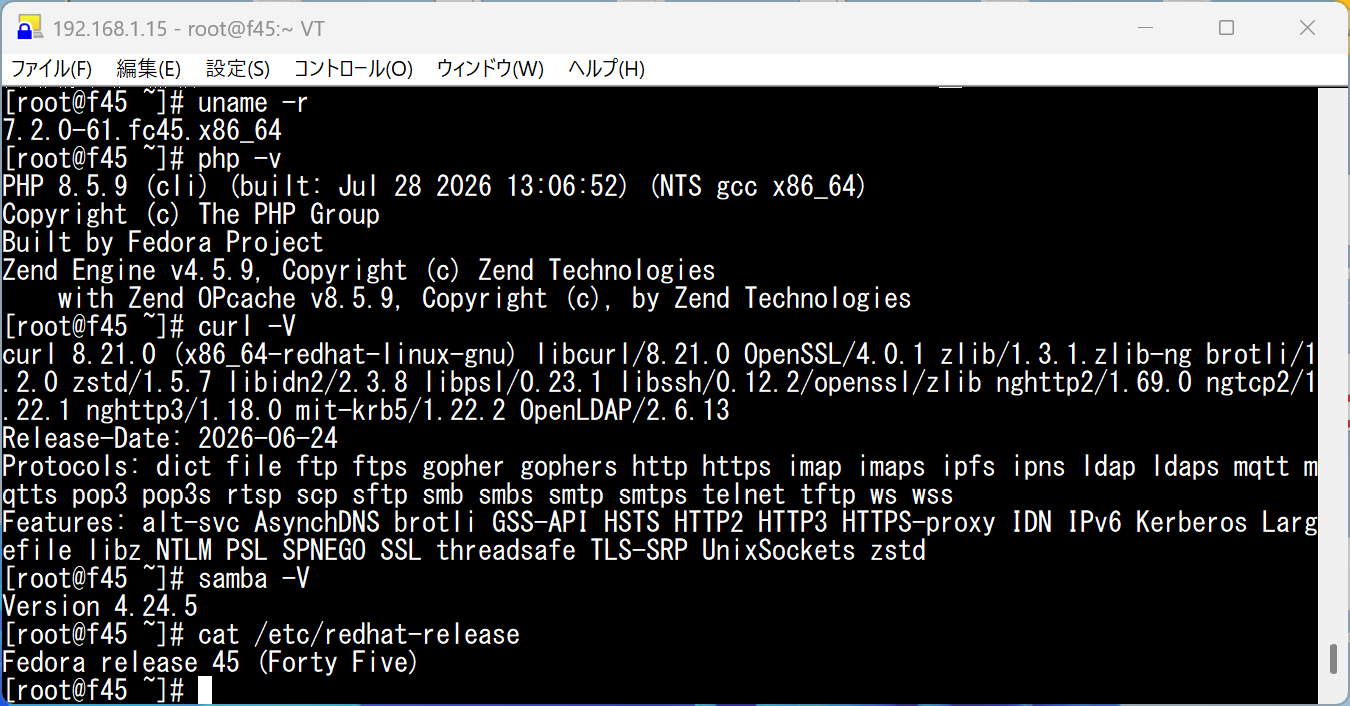This screenshot has height=706, width=1350.
Task: Click the "UnixSockets" feature text
Action: [778, 551]
